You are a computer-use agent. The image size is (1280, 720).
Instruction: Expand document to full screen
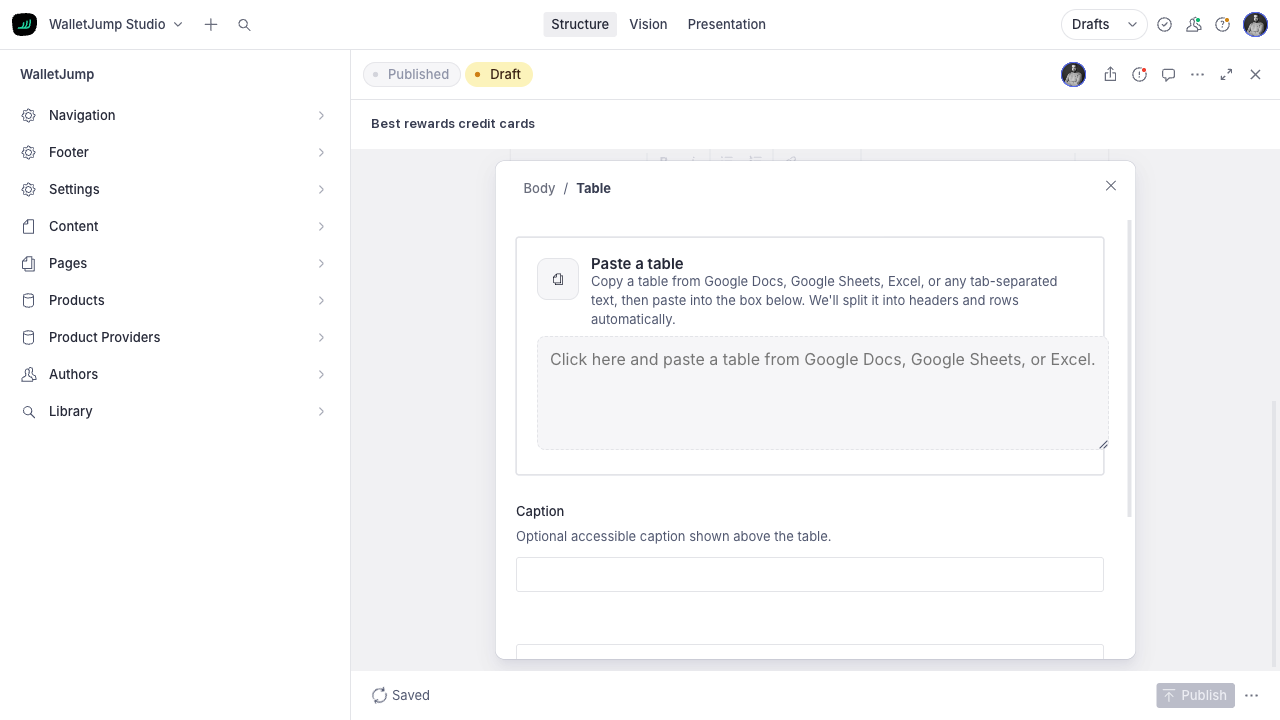[x=1226, y=74]
